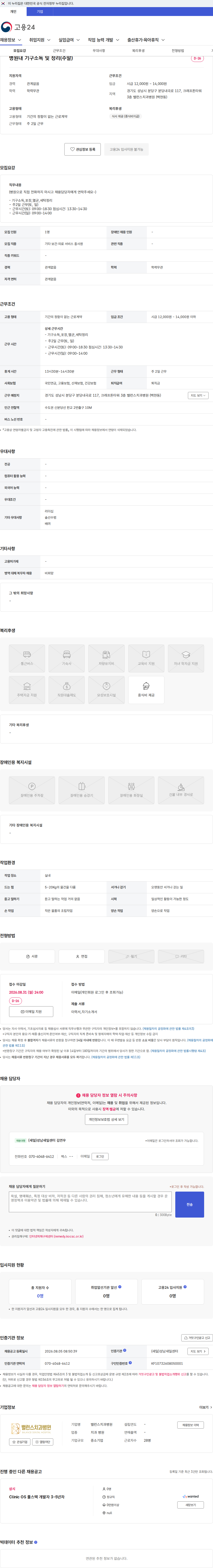Image resolution: width=213 pixels, height=1568 pixels.
Task: Click the 관심정보 등록 heart button
Action: coord(83,149)
